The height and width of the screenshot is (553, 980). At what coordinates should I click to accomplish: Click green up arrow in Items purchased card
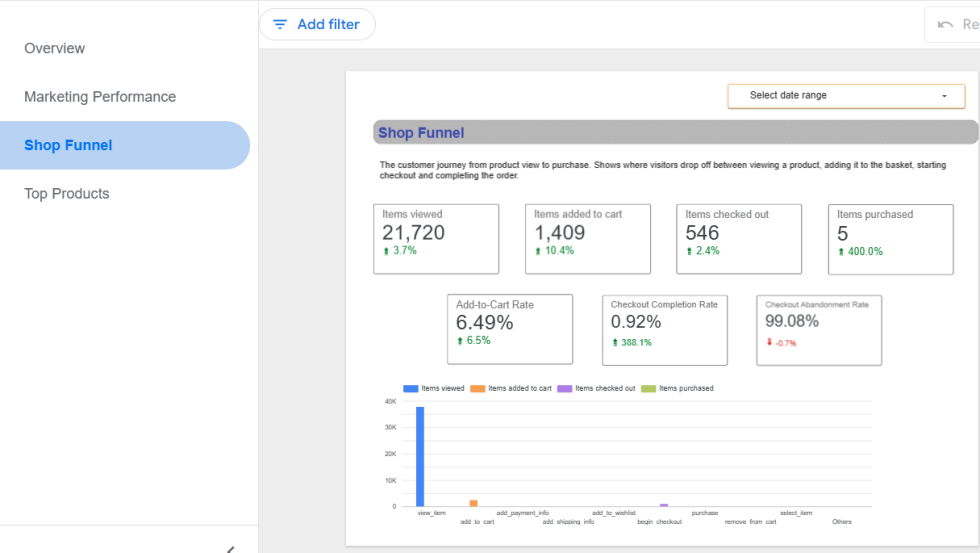click(x=841, y=252)
